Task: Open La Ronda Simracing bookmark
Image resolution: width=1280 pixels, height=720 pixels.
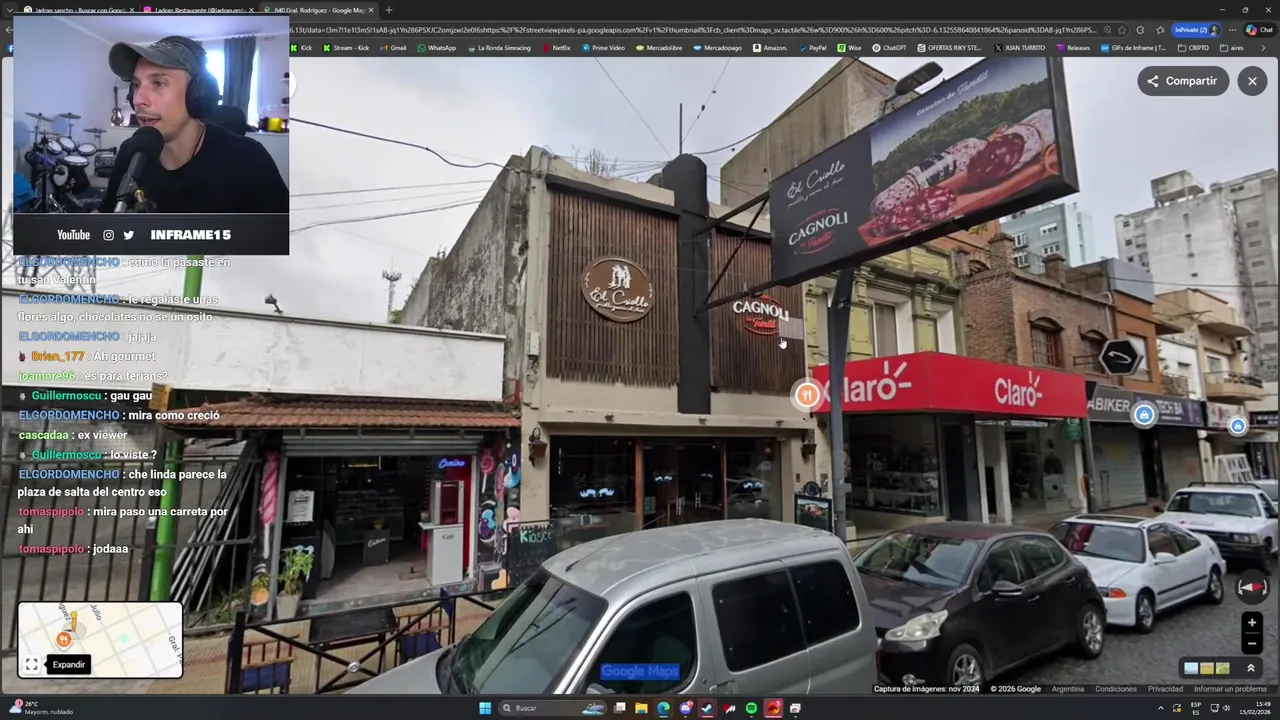Action: [x=498, y=47]
